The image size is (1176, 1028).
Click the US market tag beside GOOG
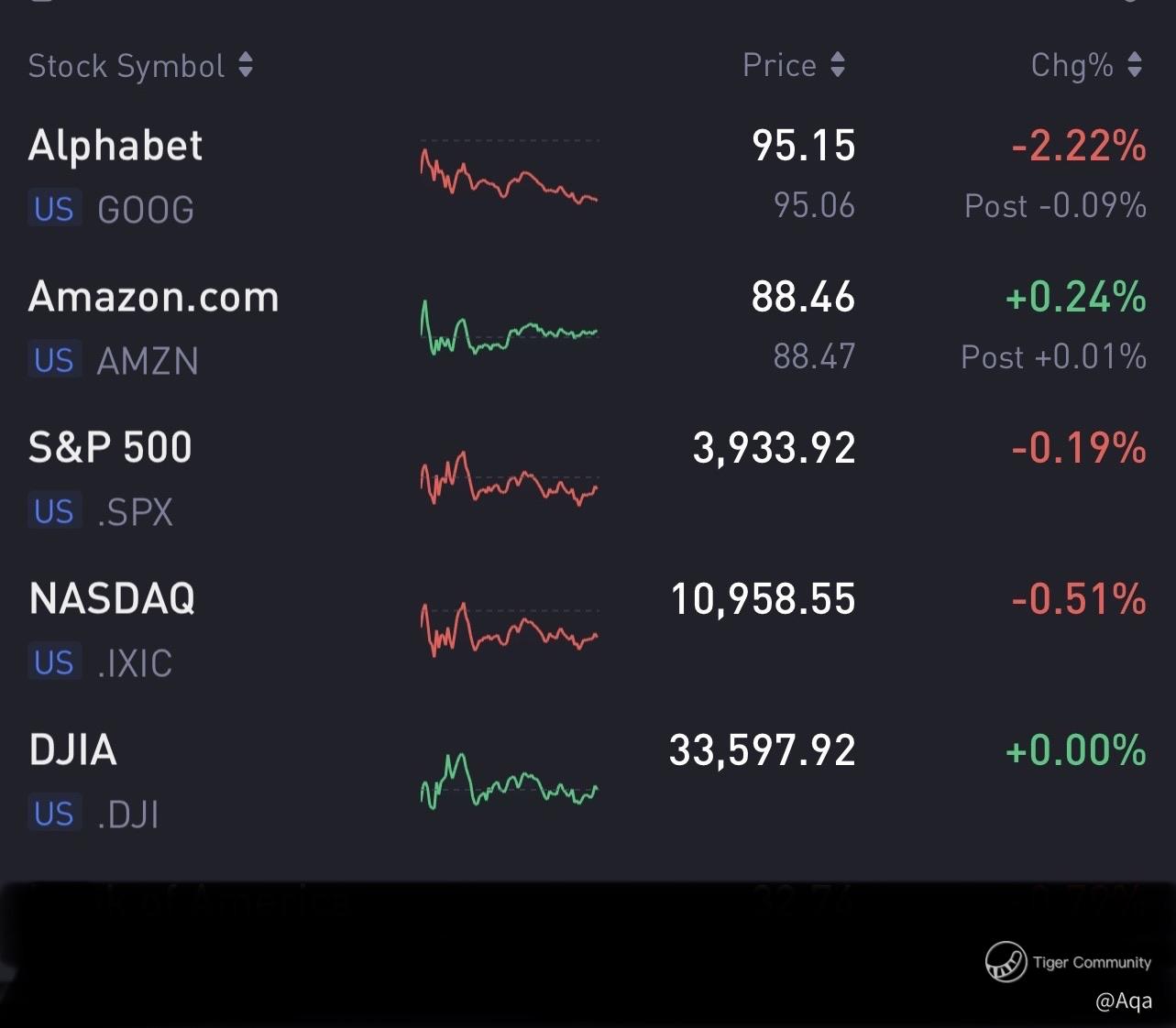click(x=54, y=210)
